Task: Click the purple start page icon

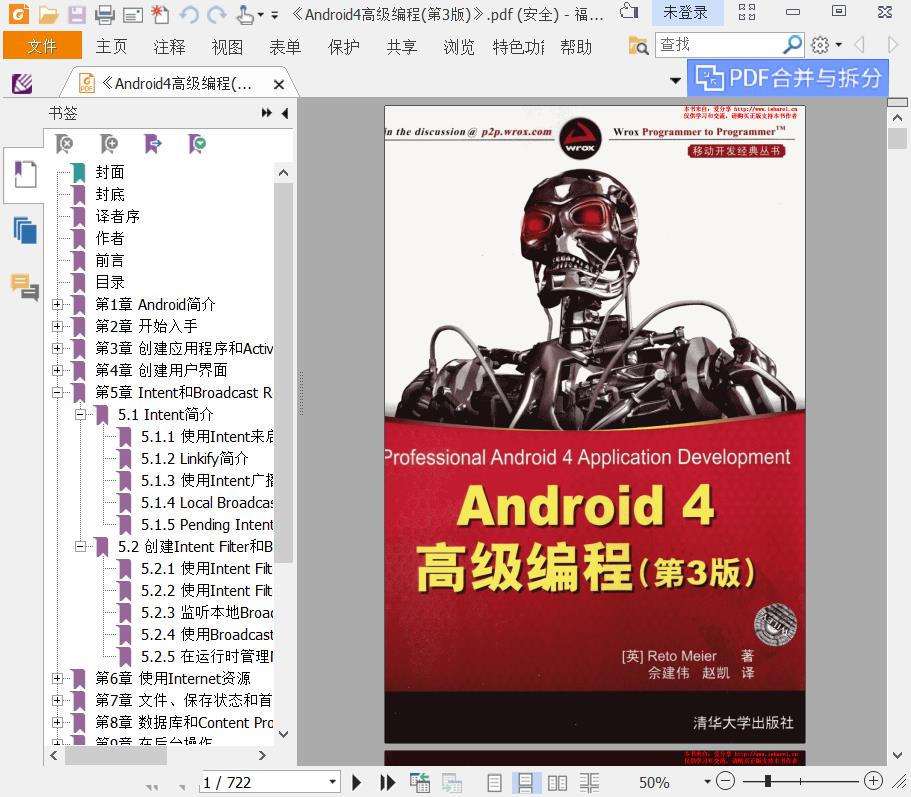Action: (22, 84)
